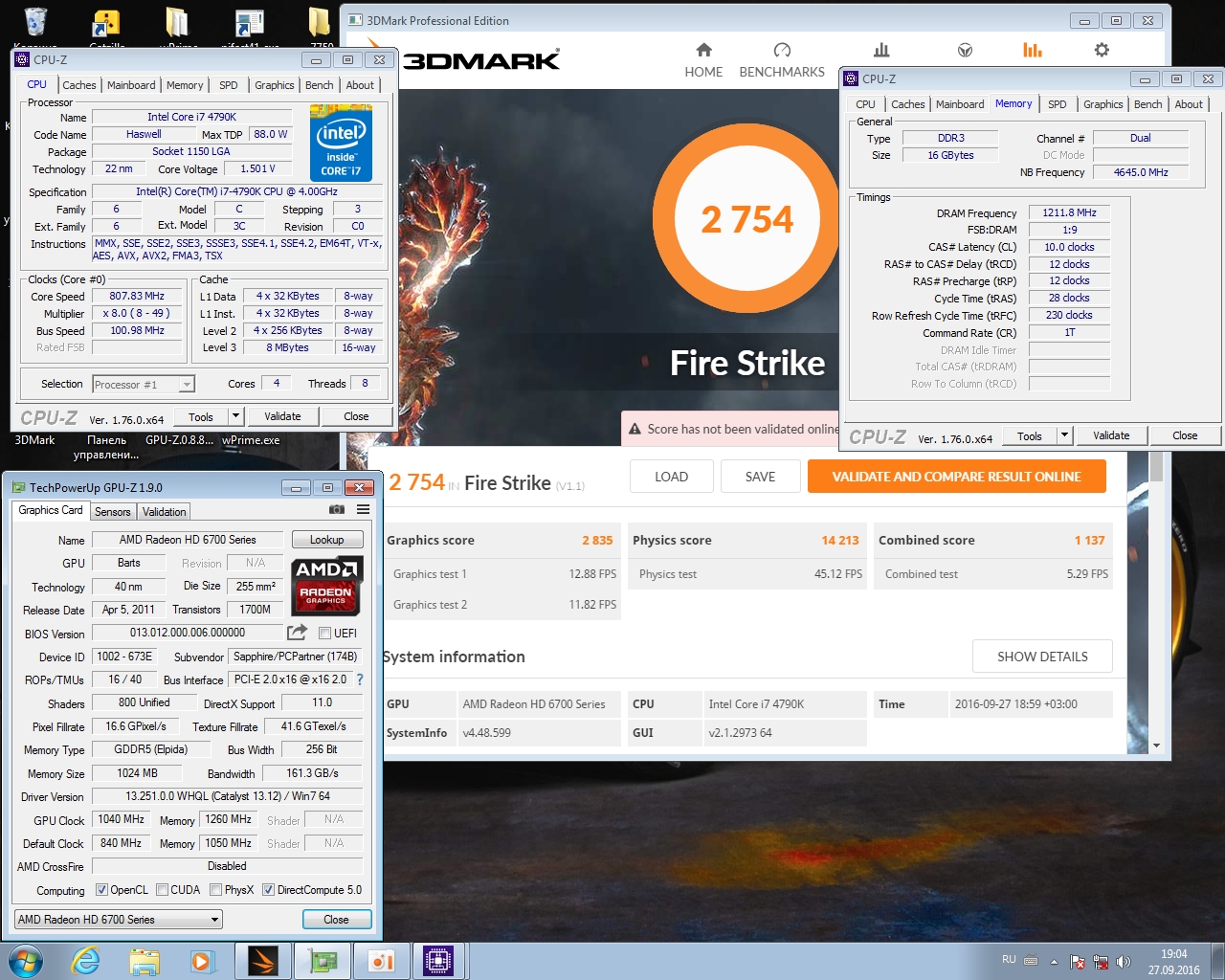Click the 3DMark scrollbar down arrow
This screenshot has height=980, width=1225.
tap(1156, 746)
